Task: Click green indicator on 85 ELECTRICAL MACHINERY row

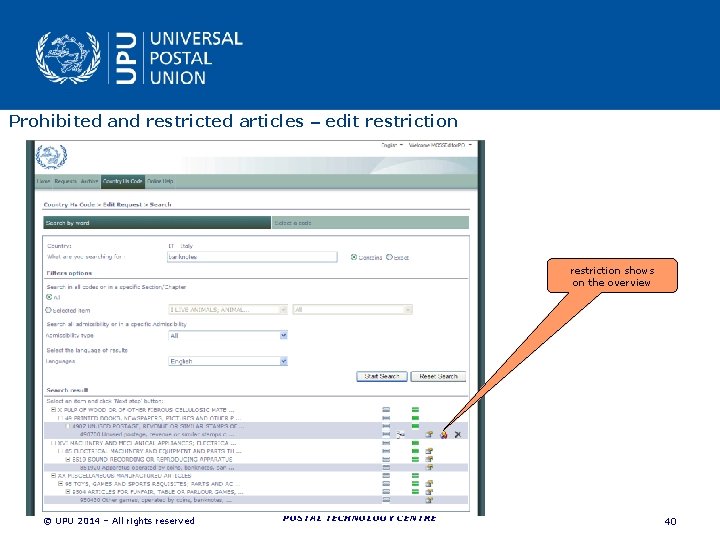Action: pos(415,451)
